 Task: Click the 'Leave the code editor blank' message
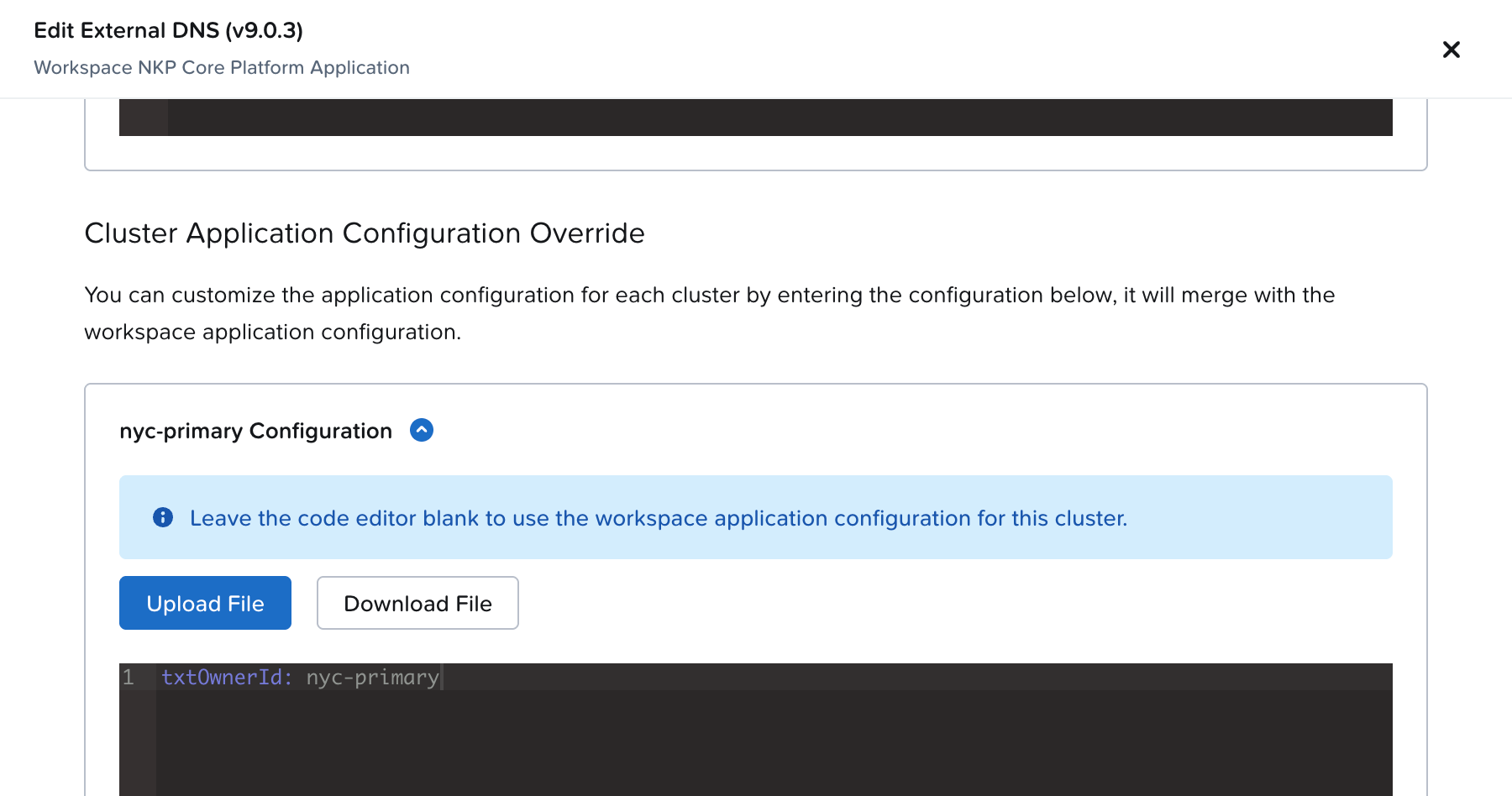659,518
